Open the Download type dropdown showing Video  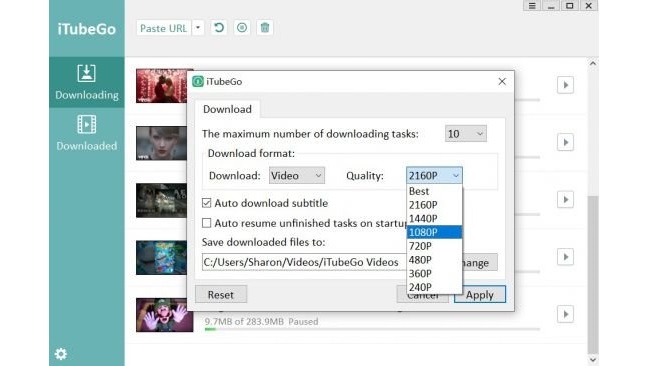click(x=296, y=176)
